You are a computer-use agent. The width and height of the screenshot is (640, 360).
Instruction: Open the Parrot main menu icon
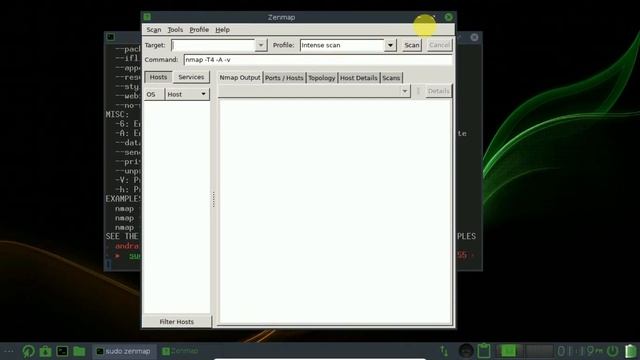28,351
